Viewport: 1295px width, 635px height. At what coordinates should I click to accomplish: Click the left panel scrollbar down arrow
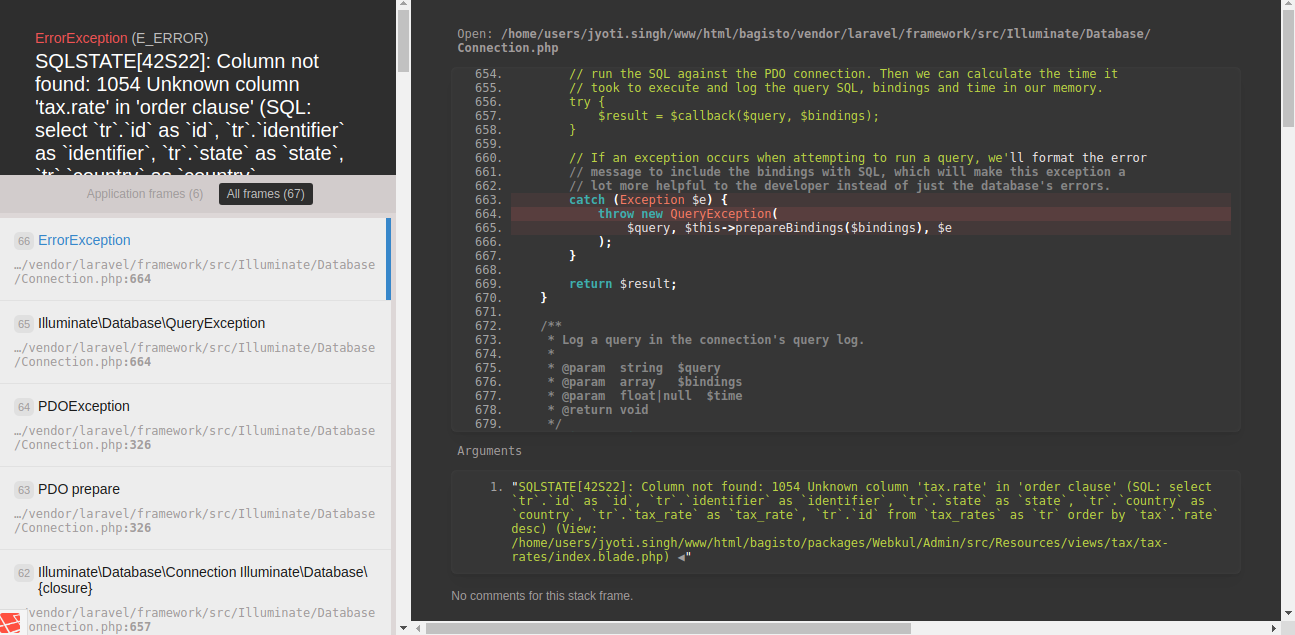point(403,628)
